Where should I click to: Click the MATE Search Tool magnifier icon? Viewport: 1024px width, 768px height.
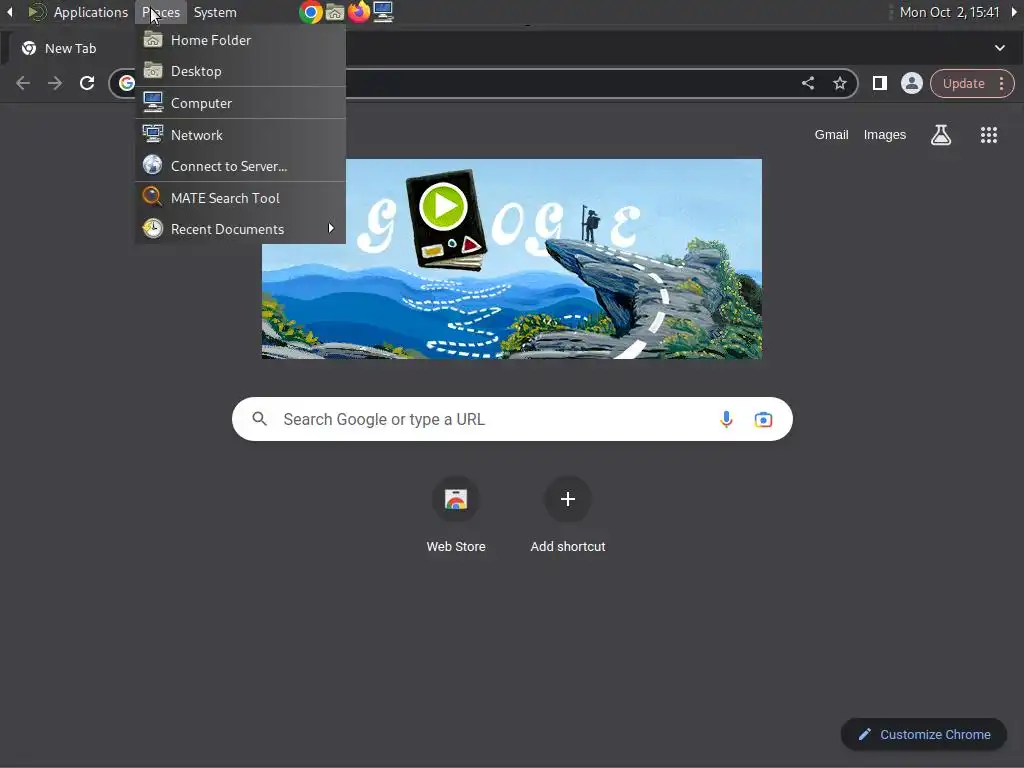pyautogui.click(x=152, y=197)
